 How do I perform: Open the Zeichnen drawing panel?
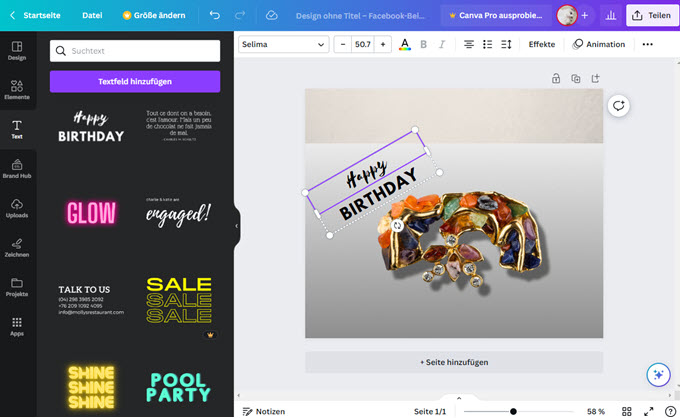click(17, 248)
